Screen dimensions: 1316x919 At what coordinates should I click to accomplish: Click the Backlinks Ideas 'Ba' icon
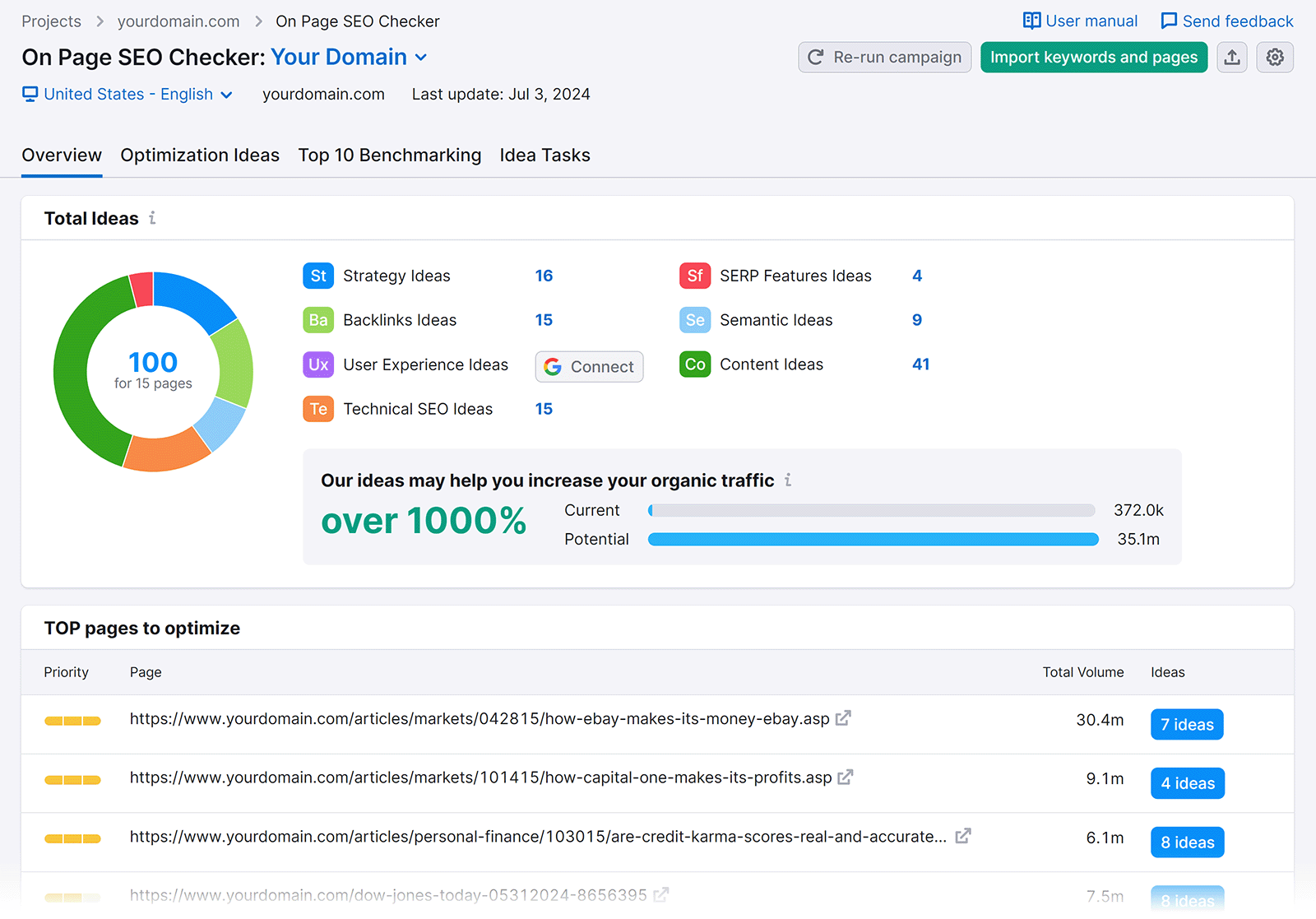click(x=318, y=320)
